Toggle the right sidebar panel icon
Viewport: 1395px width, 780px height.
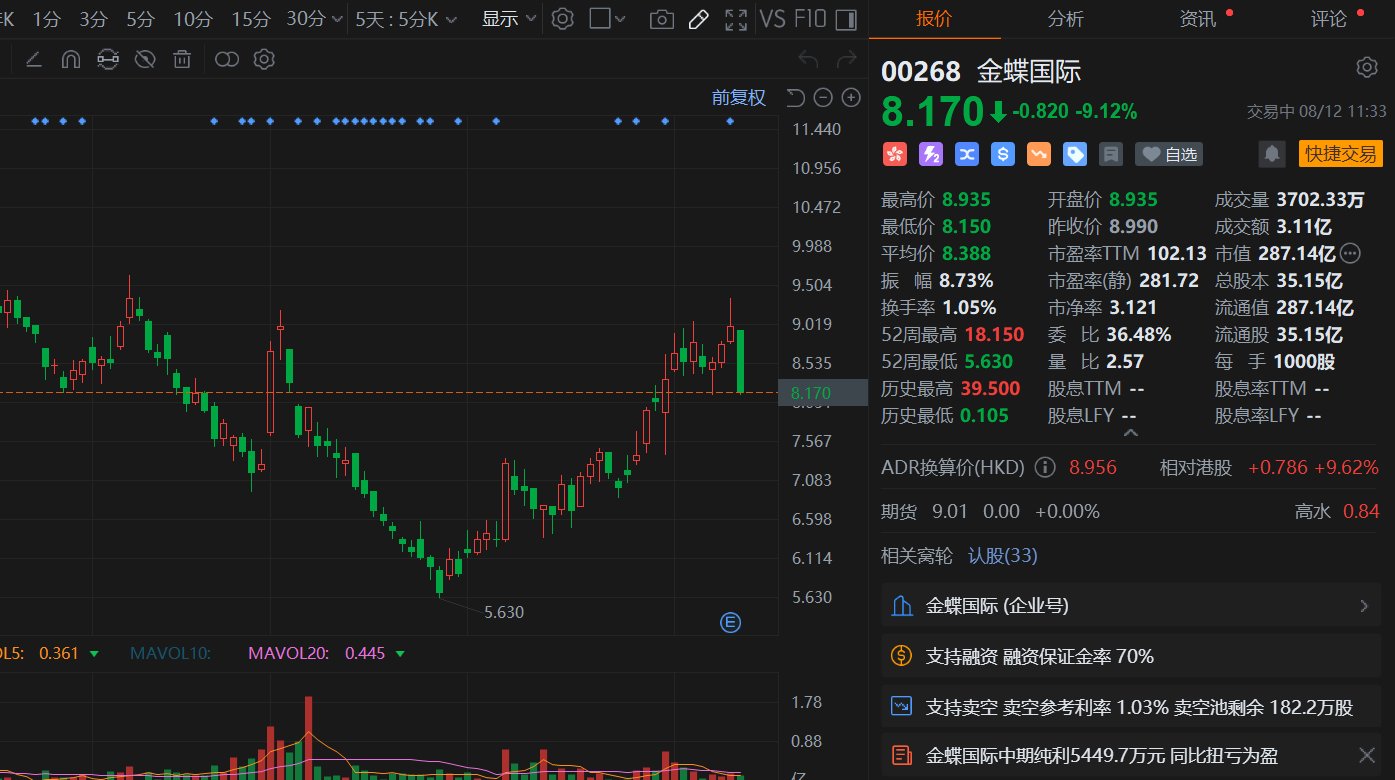pos(845,19)
